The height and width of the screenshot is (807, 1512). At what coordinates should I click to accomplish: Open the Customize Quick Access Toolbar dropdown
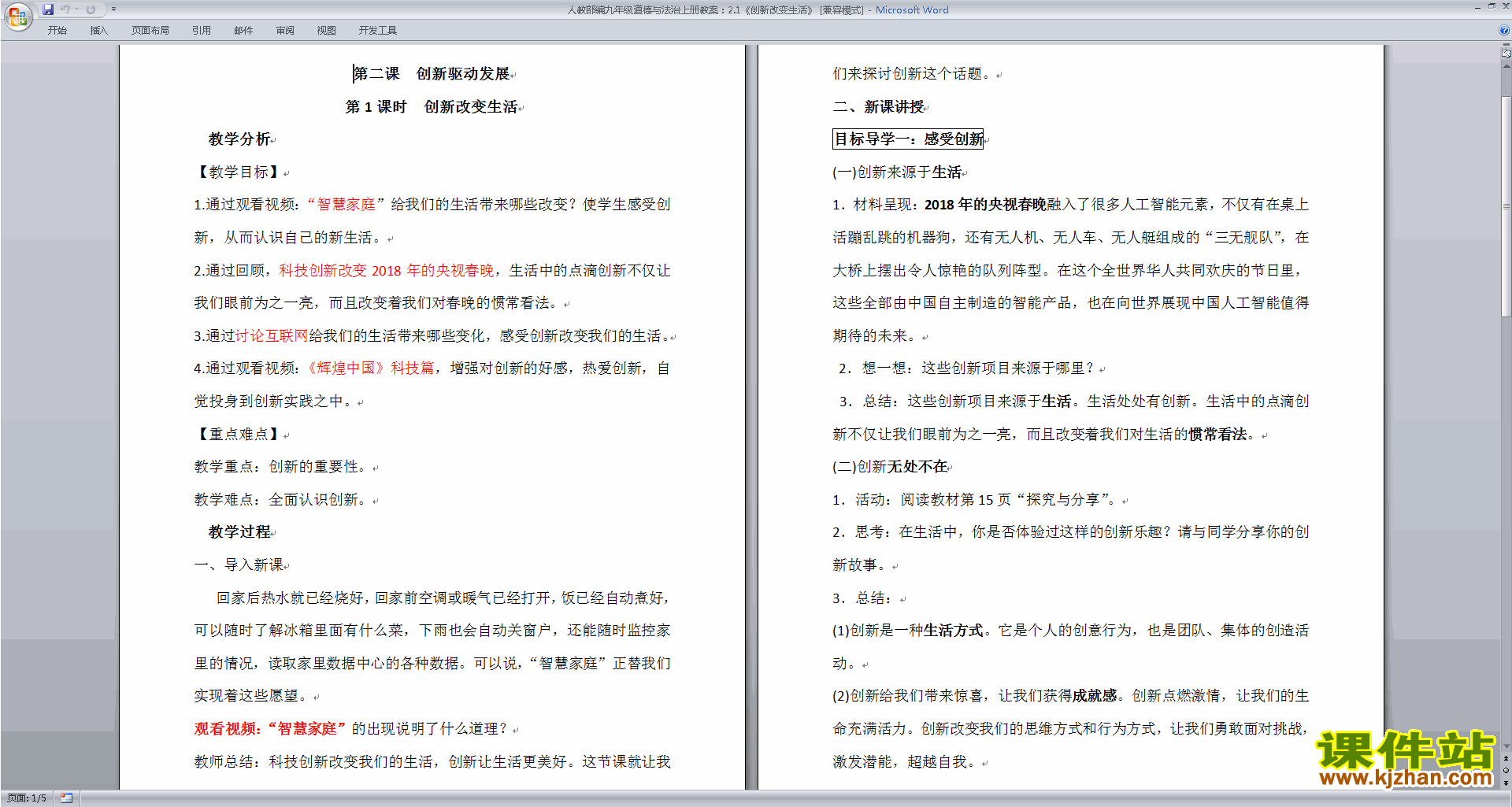(113, 9)
